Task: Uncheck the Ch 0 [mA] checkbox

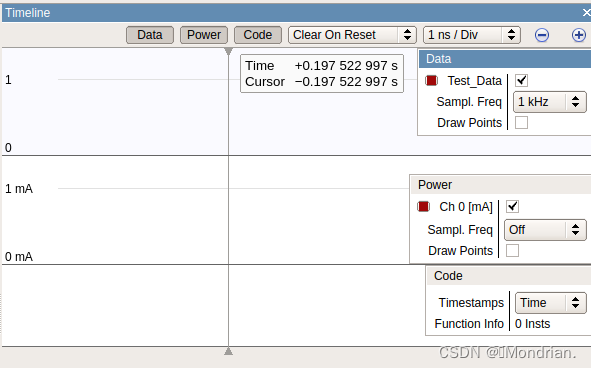Action: coord(512,206)
